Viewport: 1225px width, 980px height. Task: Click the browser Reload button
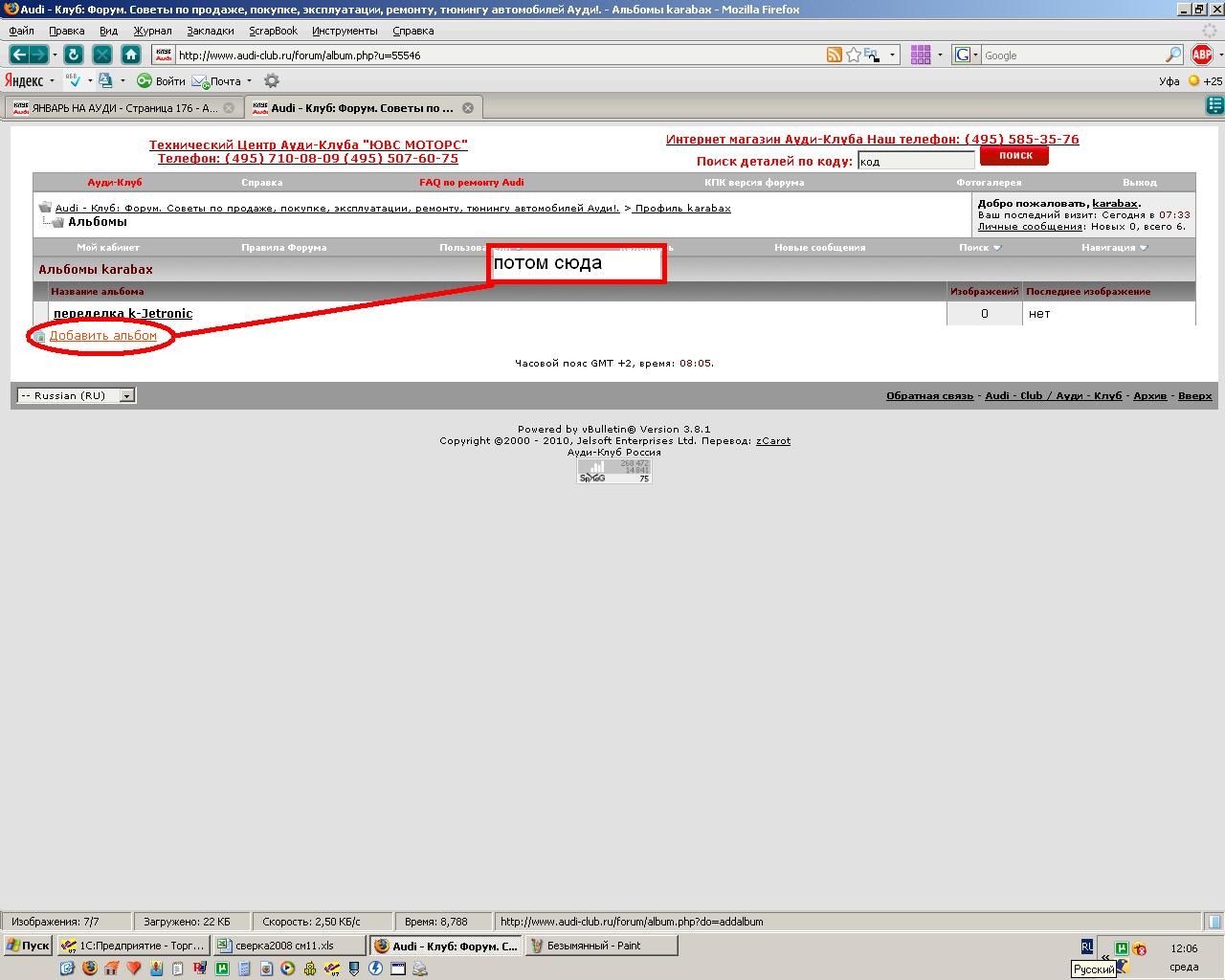(x=73, y=55)
